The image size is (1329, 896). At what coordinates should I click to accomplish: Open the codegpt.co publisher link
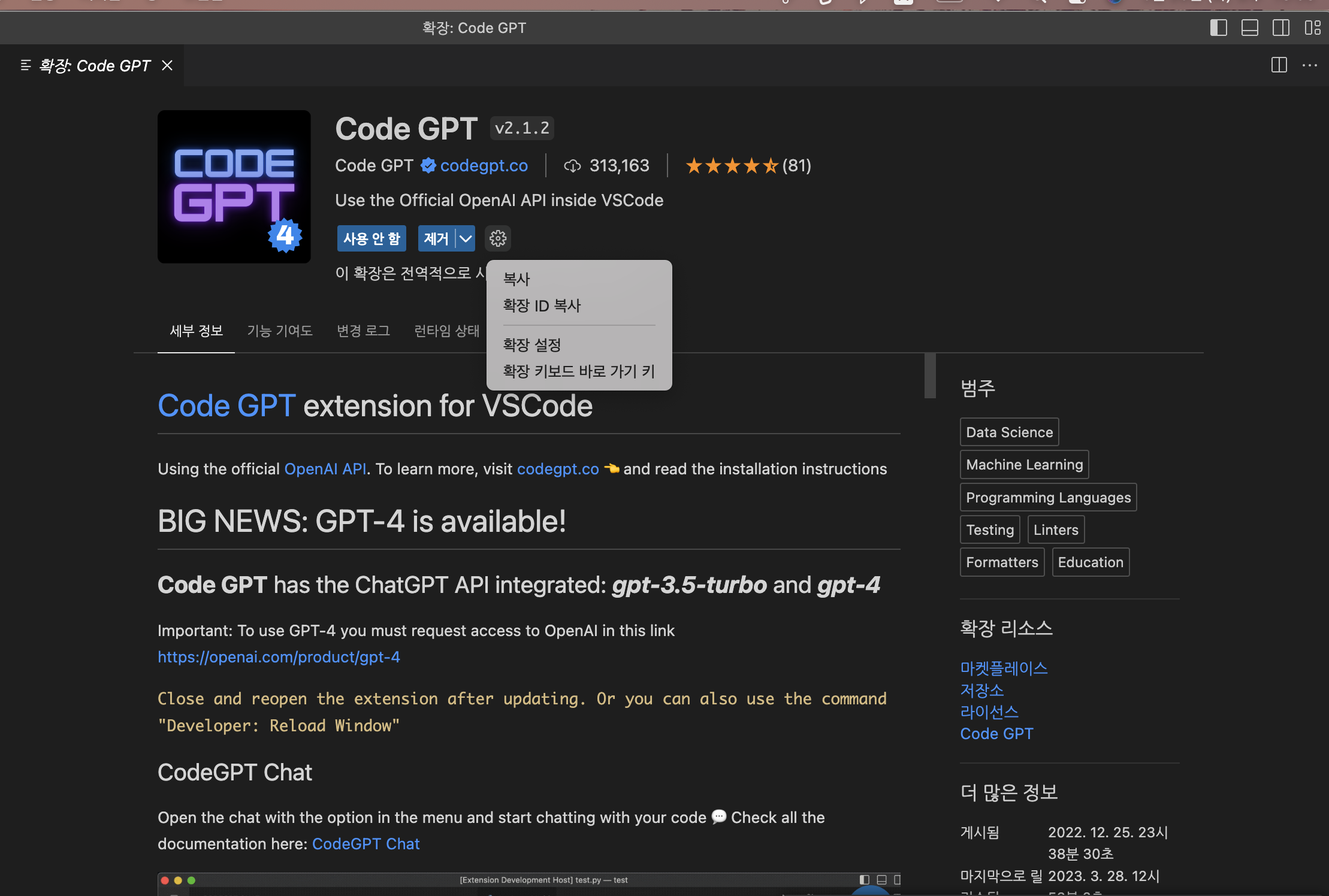coord(484,165)
